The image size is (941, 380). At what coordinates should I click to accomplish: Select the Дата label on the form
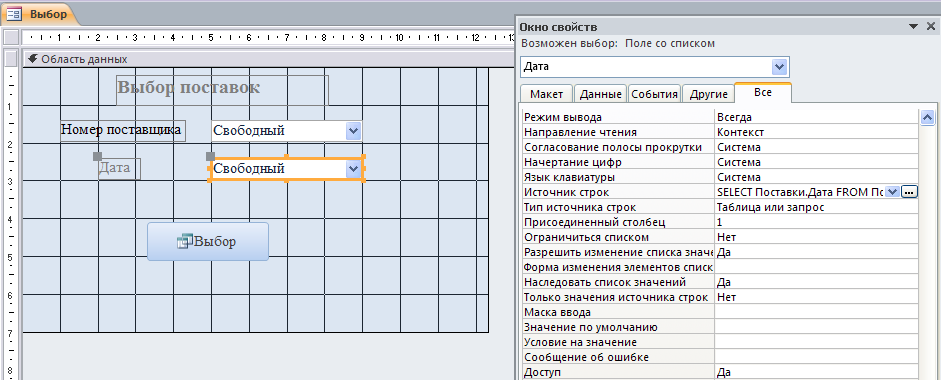(119, 168)
